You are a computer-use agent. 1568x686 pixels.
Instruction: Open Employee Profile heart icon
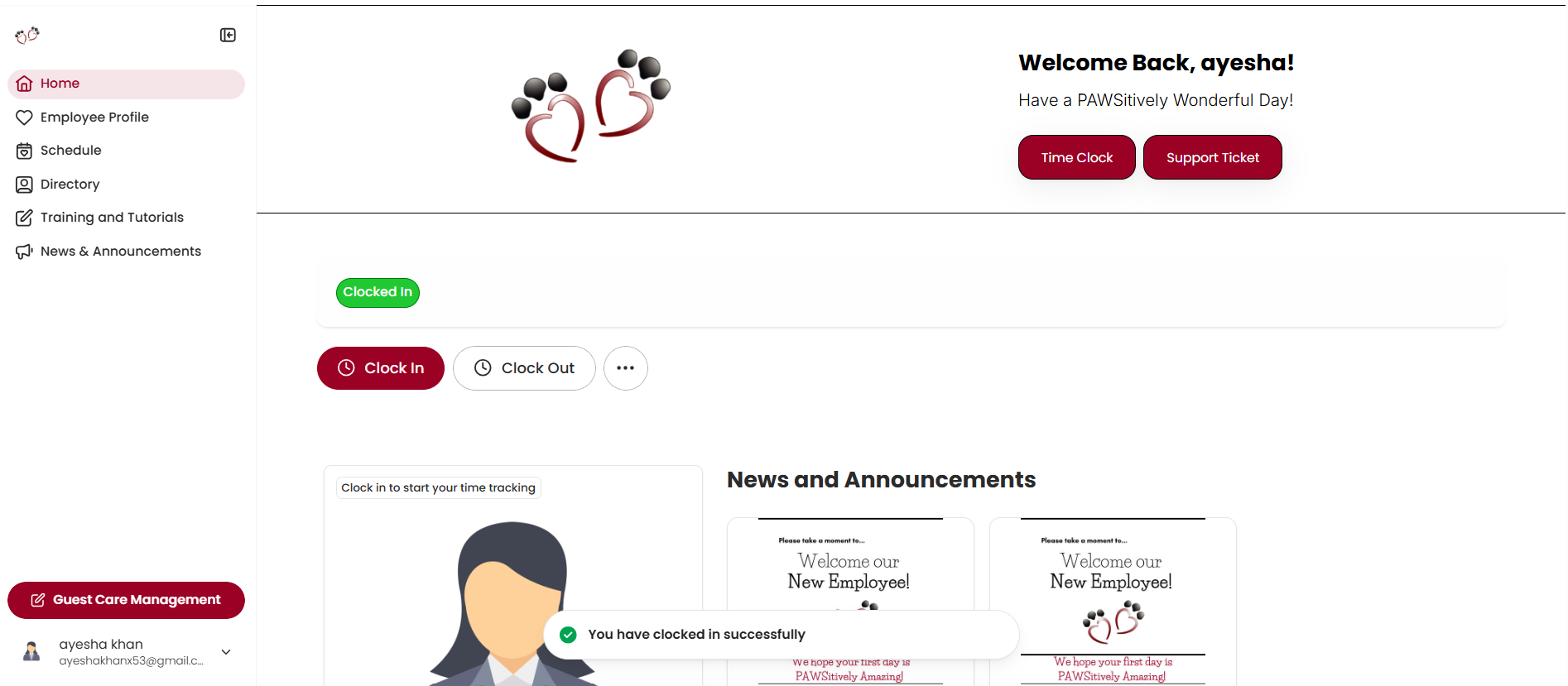point(24,118)
